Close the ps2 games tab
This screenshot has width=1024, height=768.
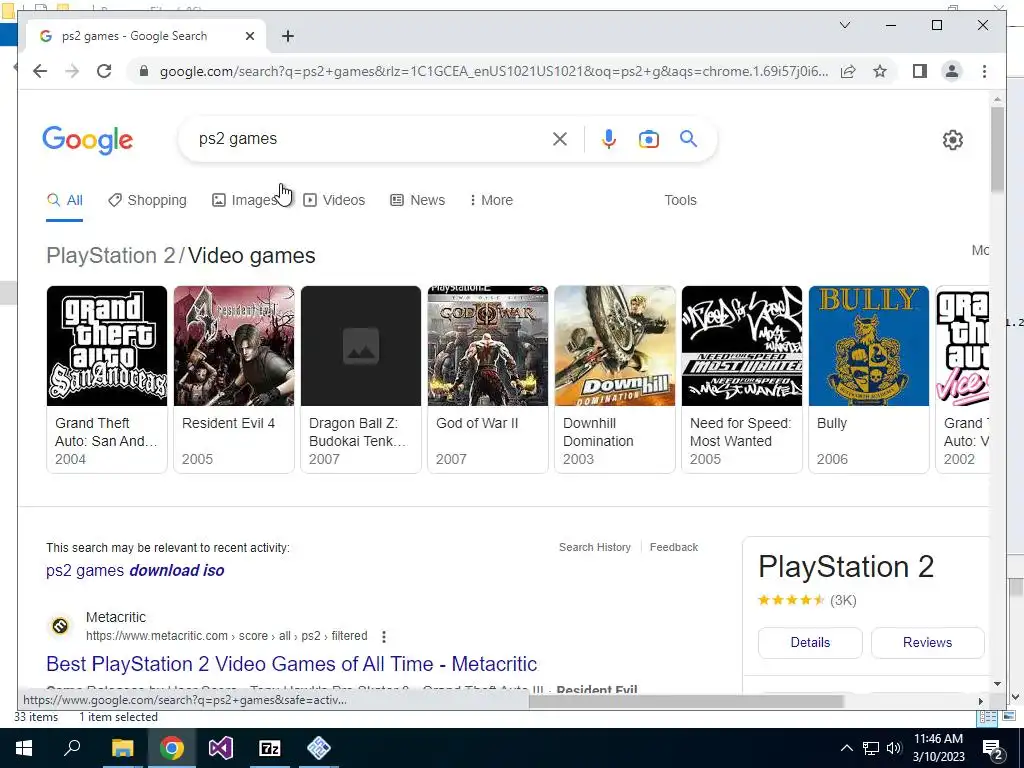pos(249,36)
